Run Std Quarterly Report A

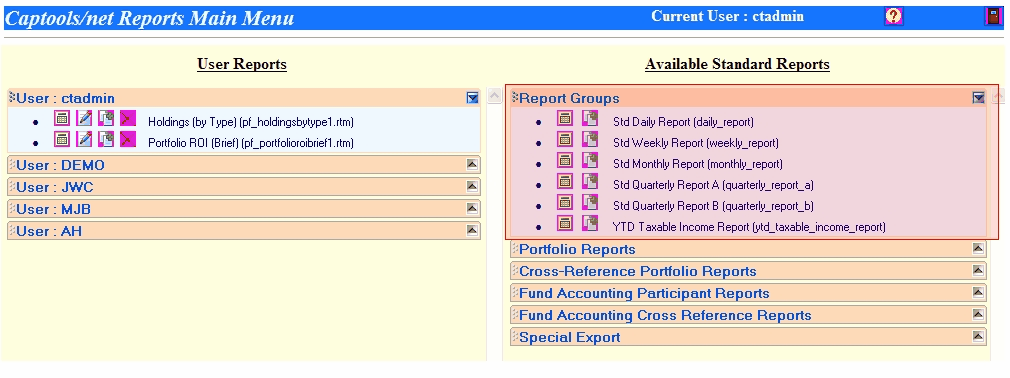click(x=565, y=182)
